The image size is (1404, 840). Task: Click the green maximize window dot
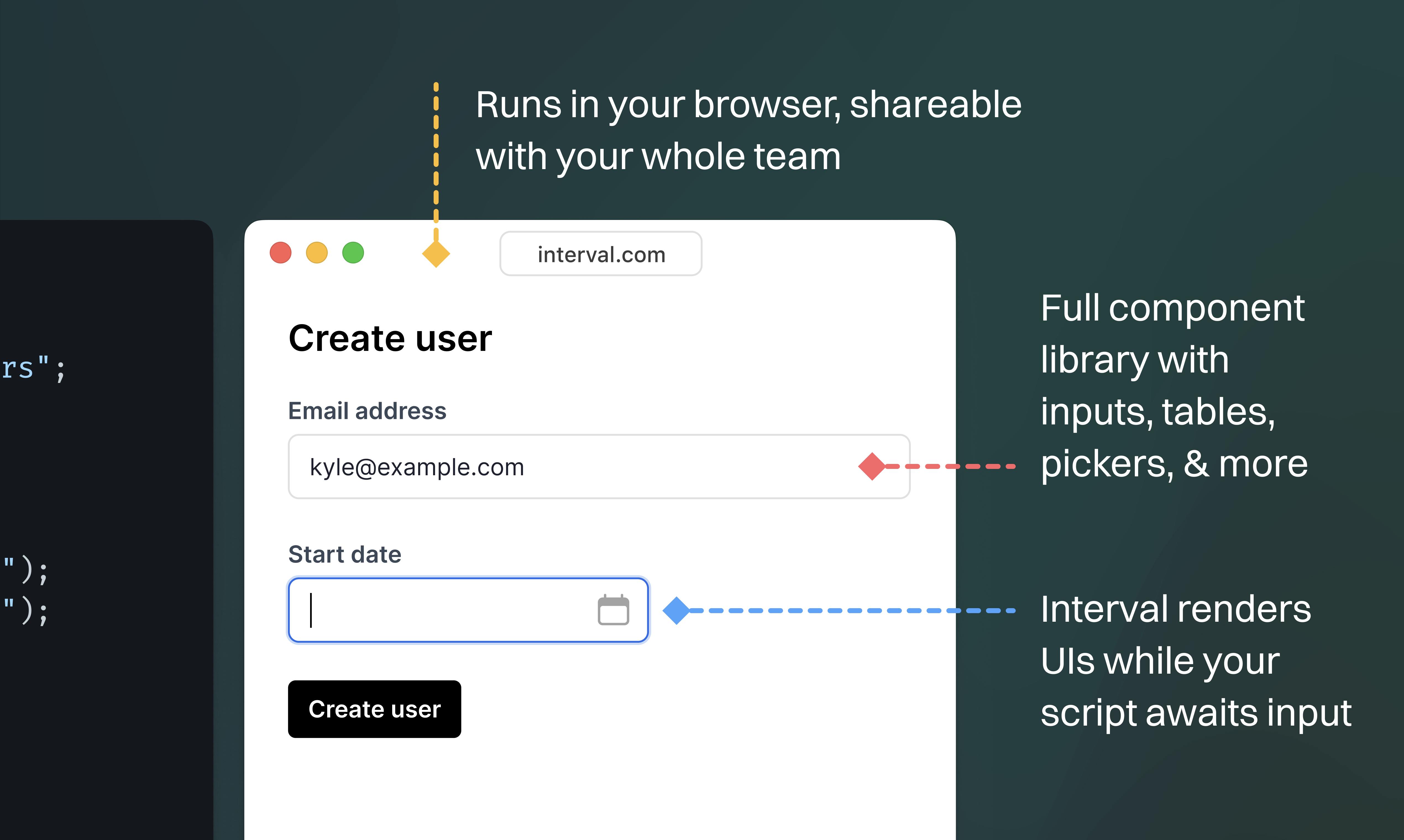[353, 253]
